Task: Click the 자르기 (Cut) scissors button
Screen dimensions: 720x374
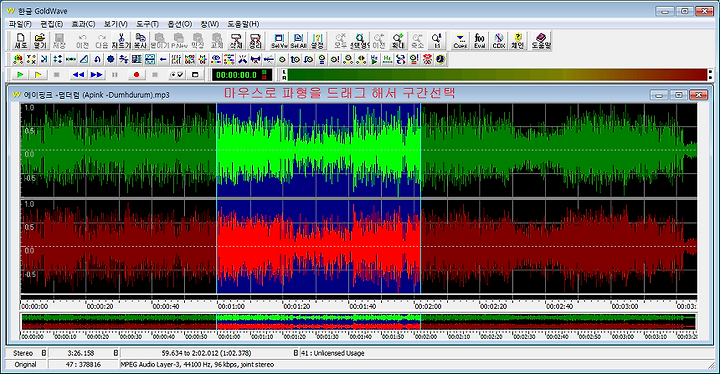Action: coord(121,41)
